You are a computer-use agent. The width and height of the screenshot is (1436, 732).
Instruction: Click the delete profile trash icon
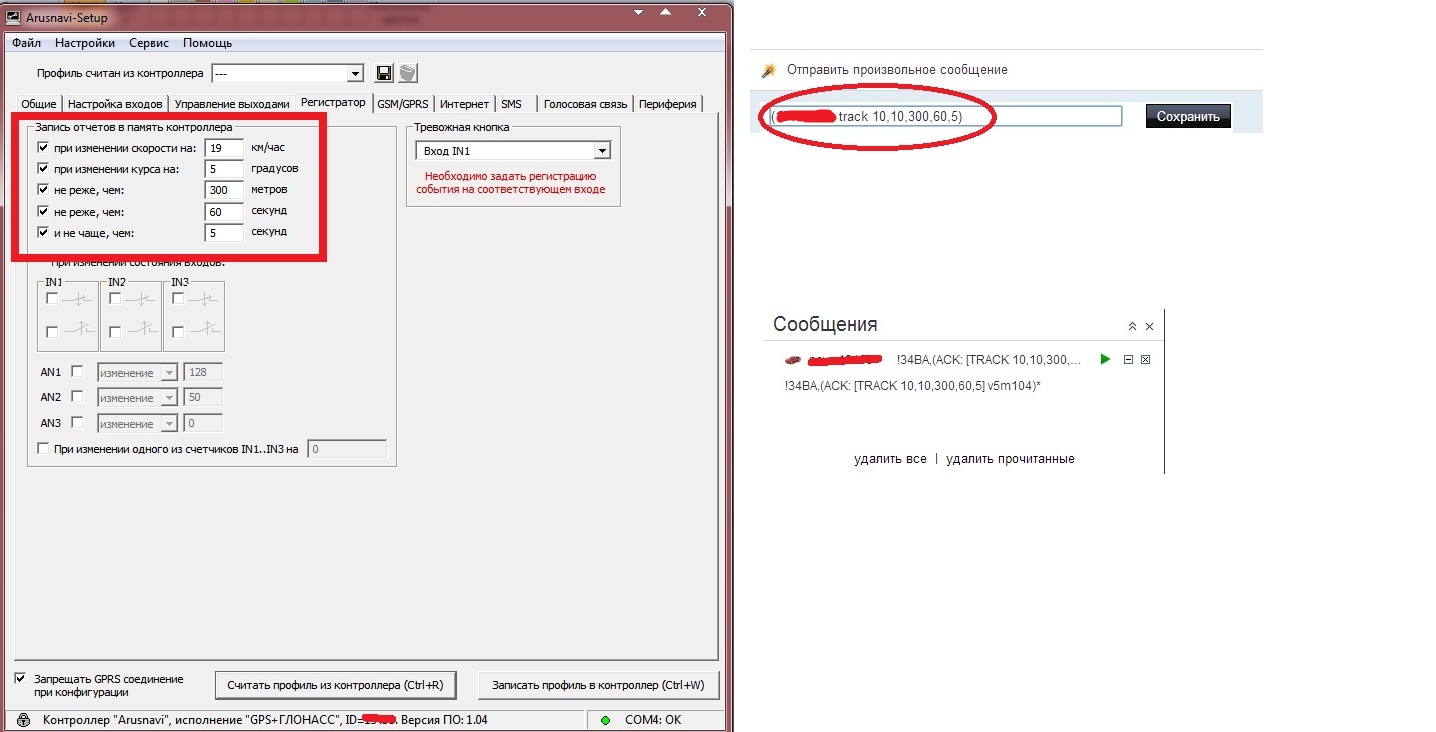tap(407, 73)
